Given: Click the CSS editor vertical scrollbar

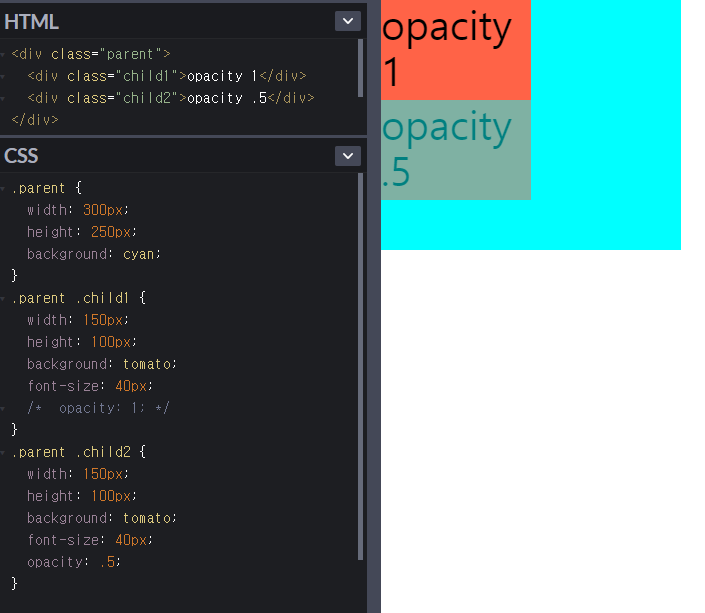Looking at the screenshot, I should [x=360, y=367].
